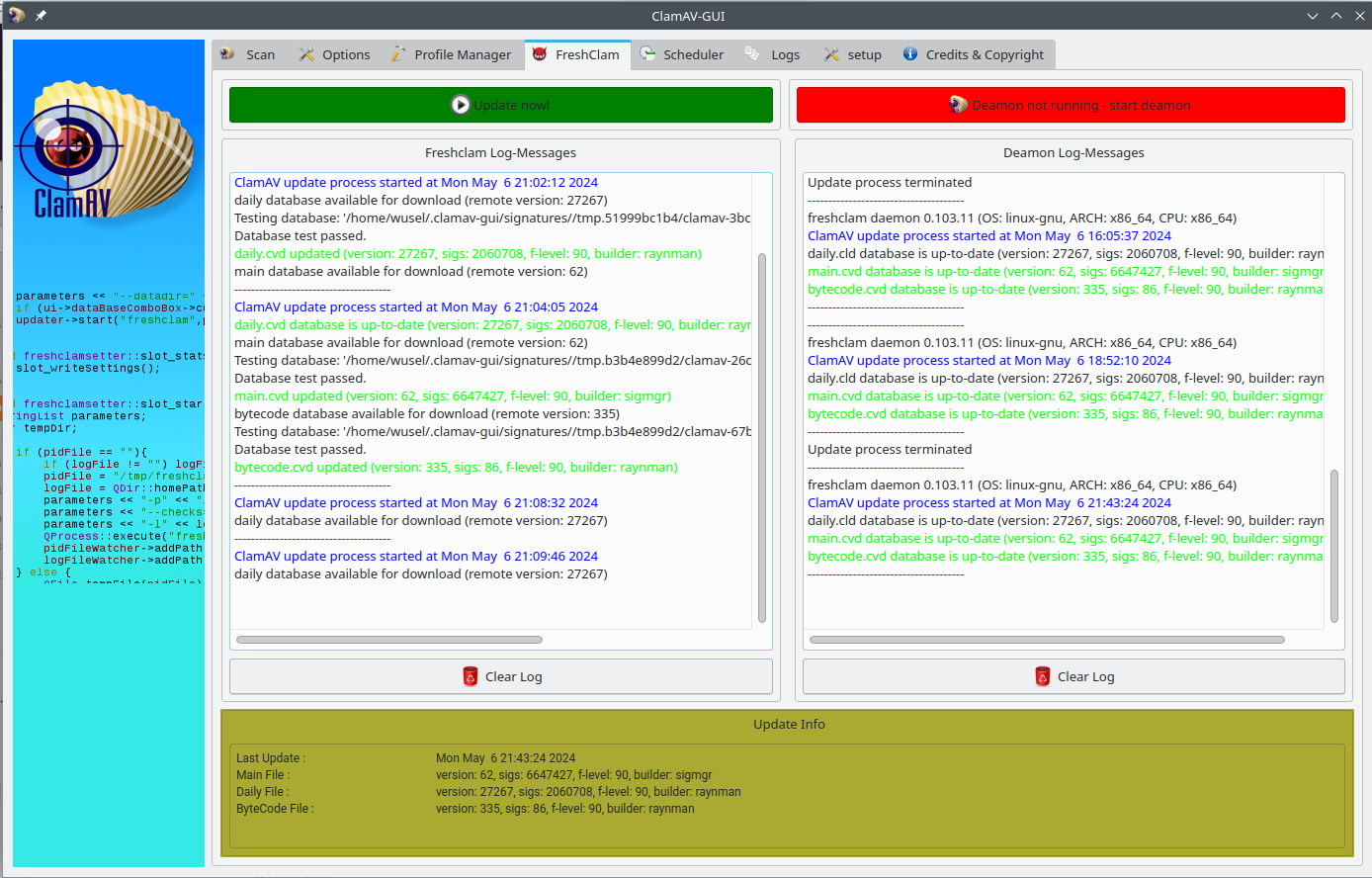This screenshot has height=878, width=1372.
Task: Click the info icon on Credits & Copyright tab
Action: coord(909,54)
